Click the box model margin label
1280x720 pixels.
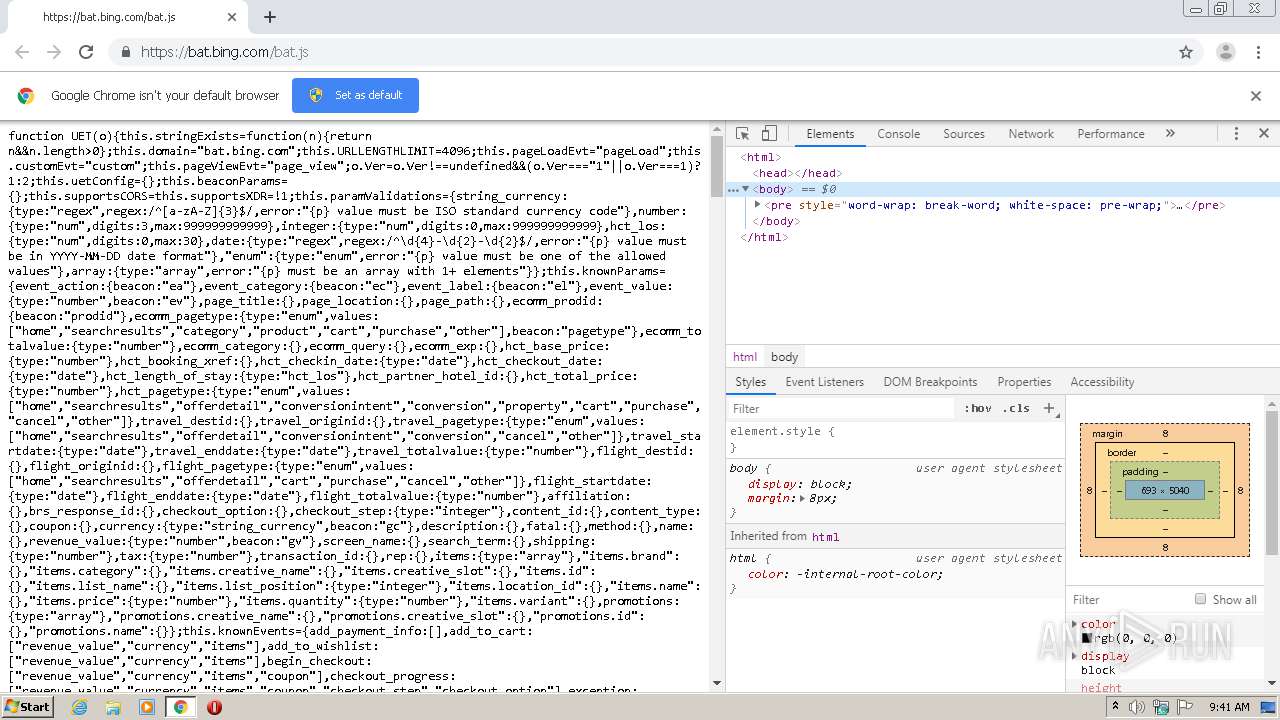[x=1107, y=434]
